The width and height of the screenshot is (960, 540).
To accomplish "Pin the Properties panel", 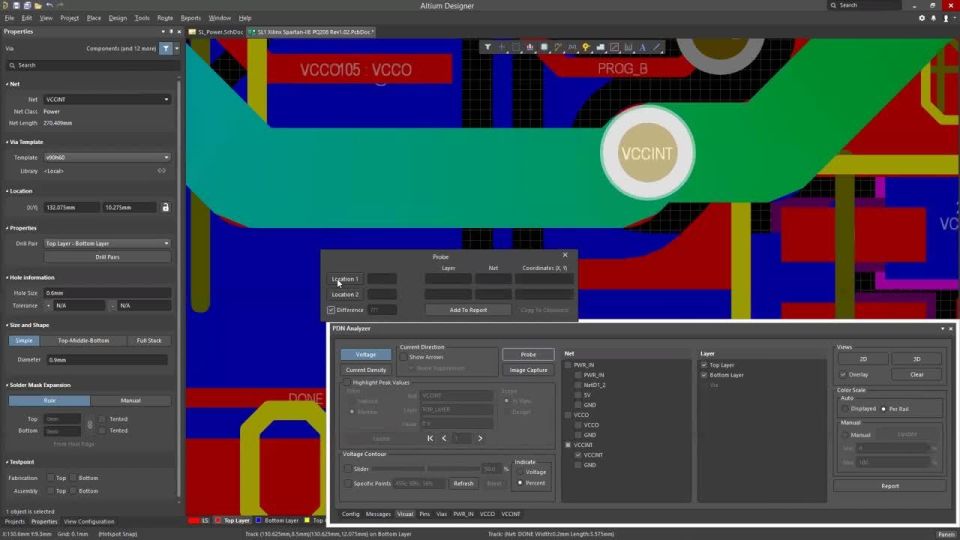I will pyautogui.click(x=171, y=31).
